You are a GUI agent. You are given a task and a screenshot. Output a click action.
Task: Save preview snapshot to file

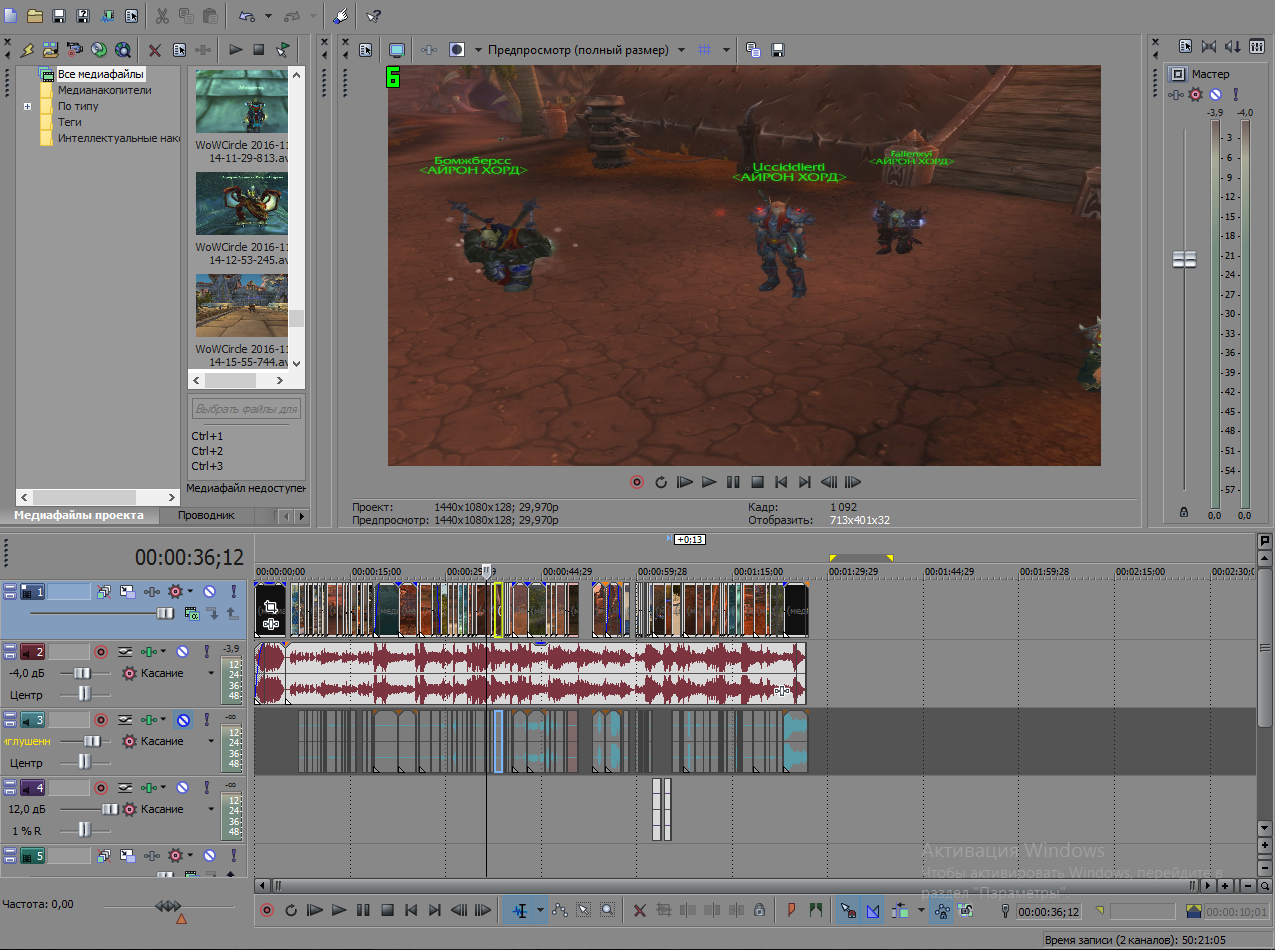pos(778,49)
